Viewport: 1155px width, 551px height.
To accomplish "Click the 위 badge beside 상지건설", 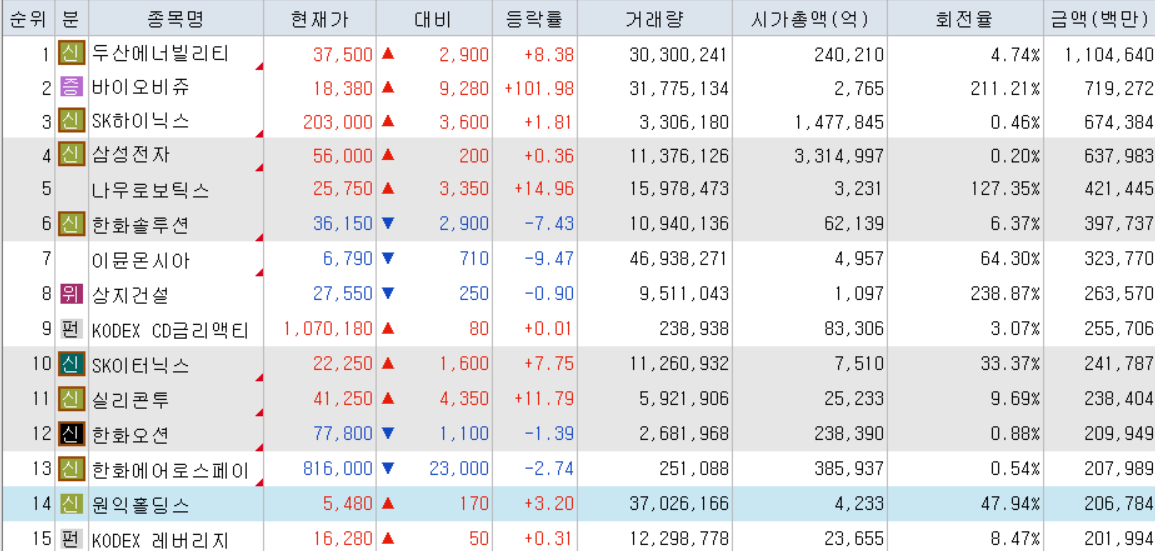I will tap(71, 294).
